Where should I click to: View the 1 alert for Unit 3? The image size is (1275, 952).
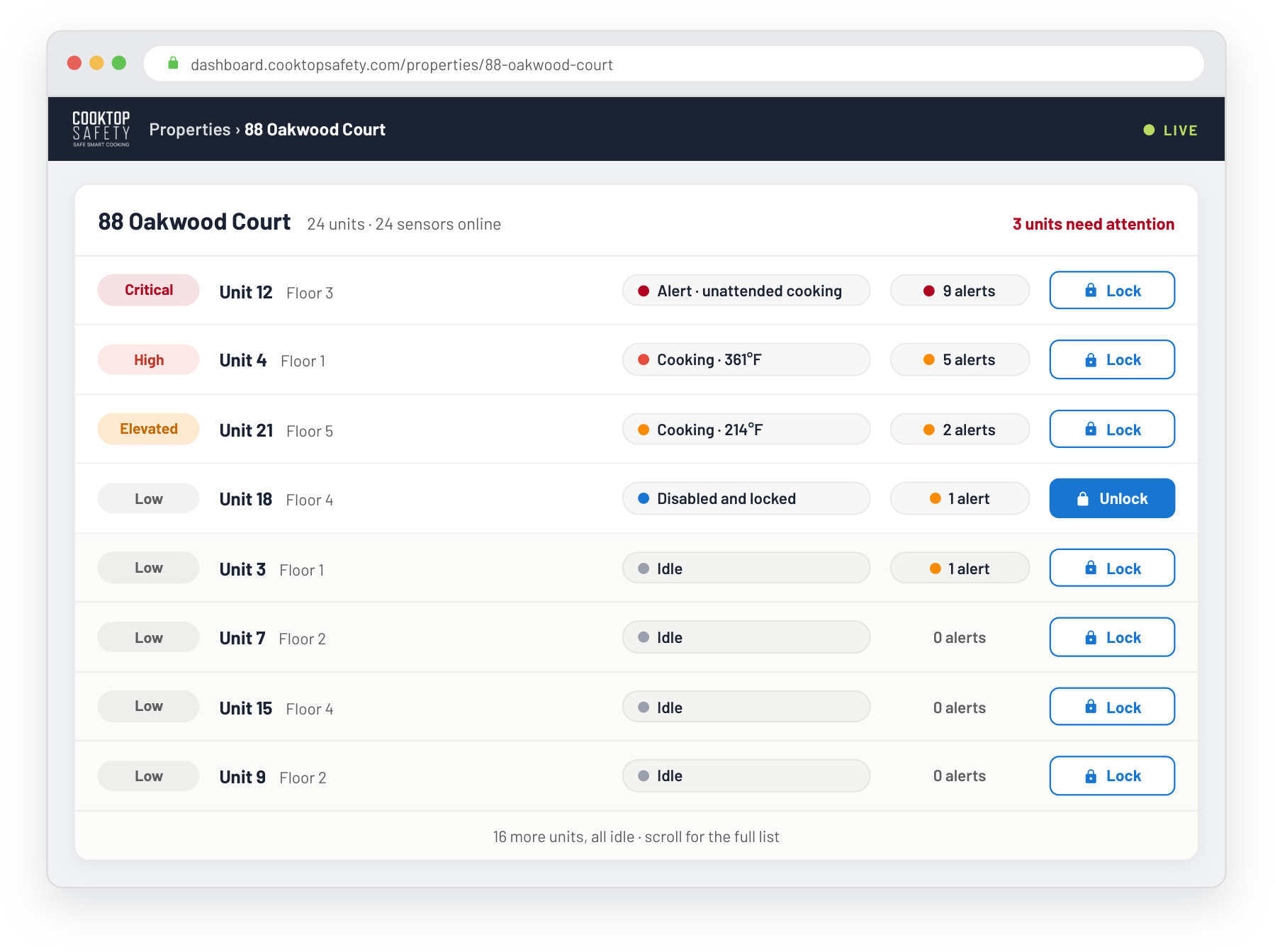pos(960,569)
